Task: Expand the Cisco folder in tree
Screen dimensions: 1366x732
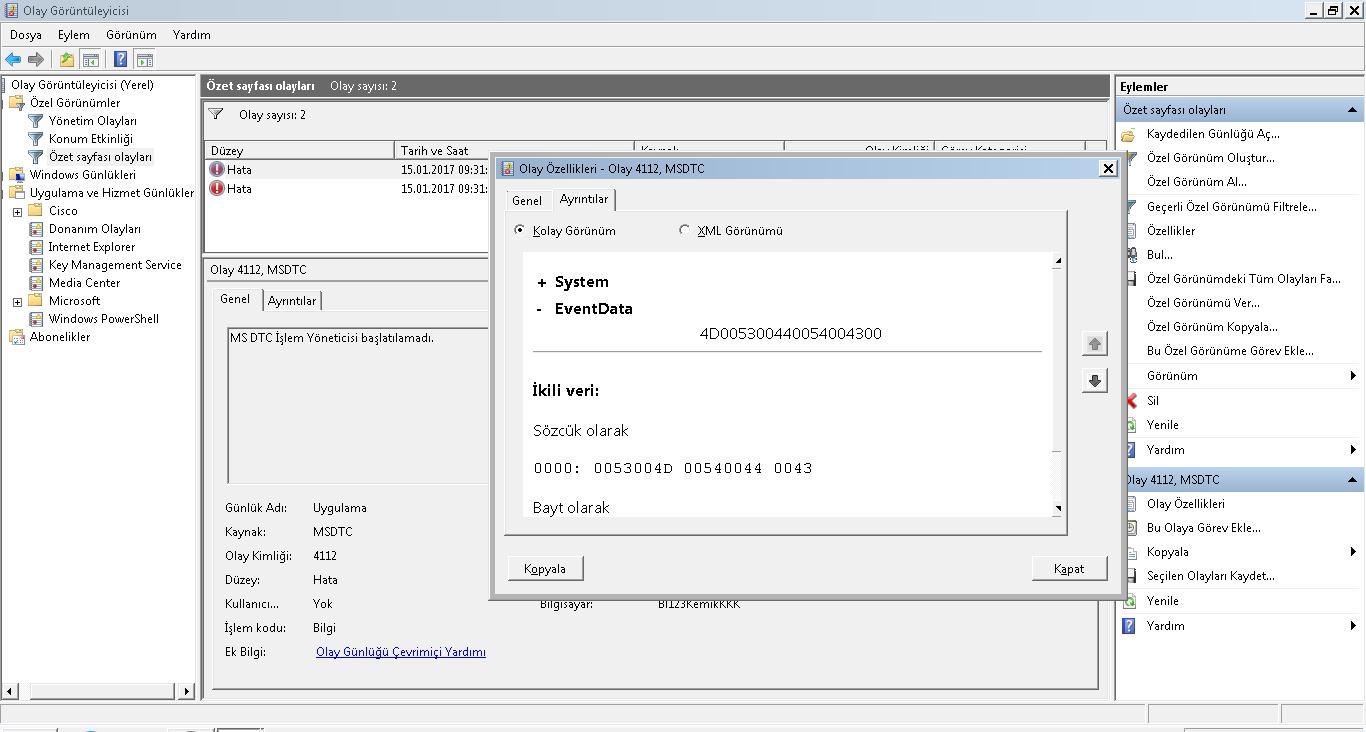Action: [17, 212]
